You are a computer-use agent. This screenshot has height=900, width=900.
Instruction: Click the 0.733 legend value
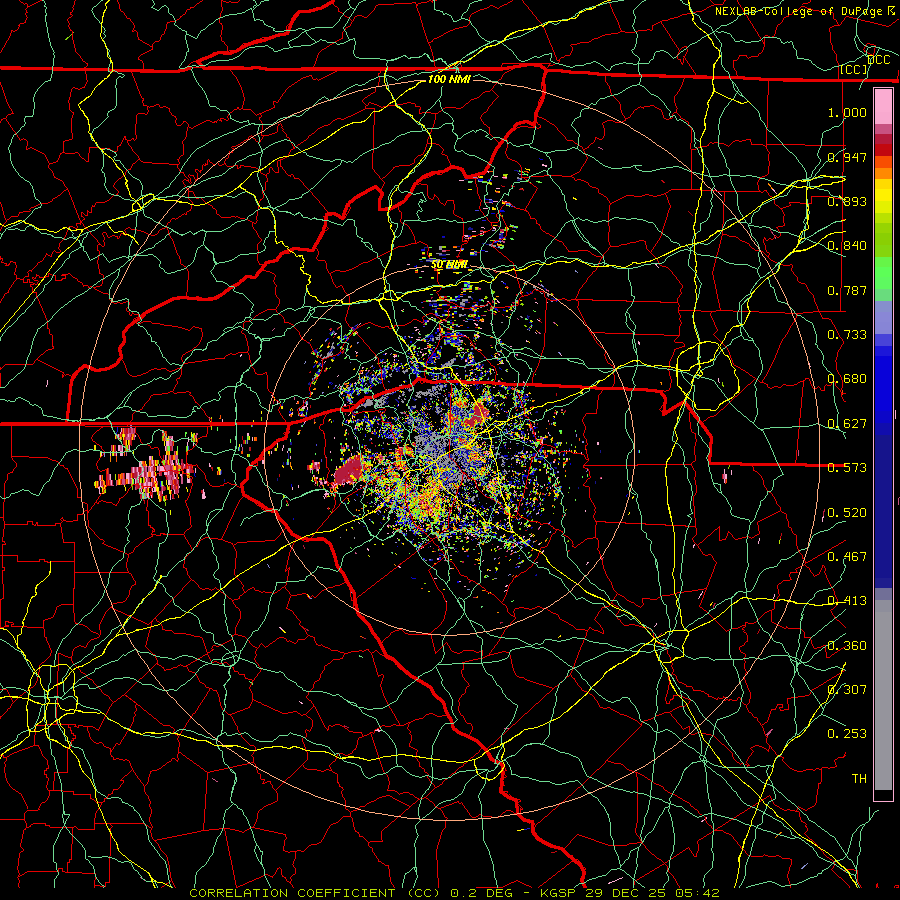tap(847, 334)
